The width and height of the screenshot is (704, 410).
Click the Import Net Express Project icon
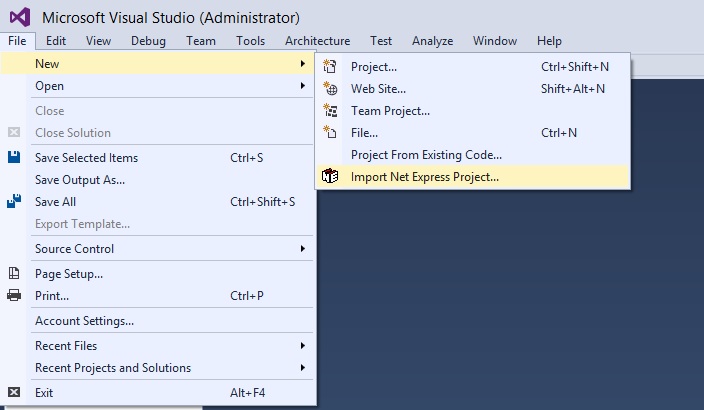click(330, 177)
